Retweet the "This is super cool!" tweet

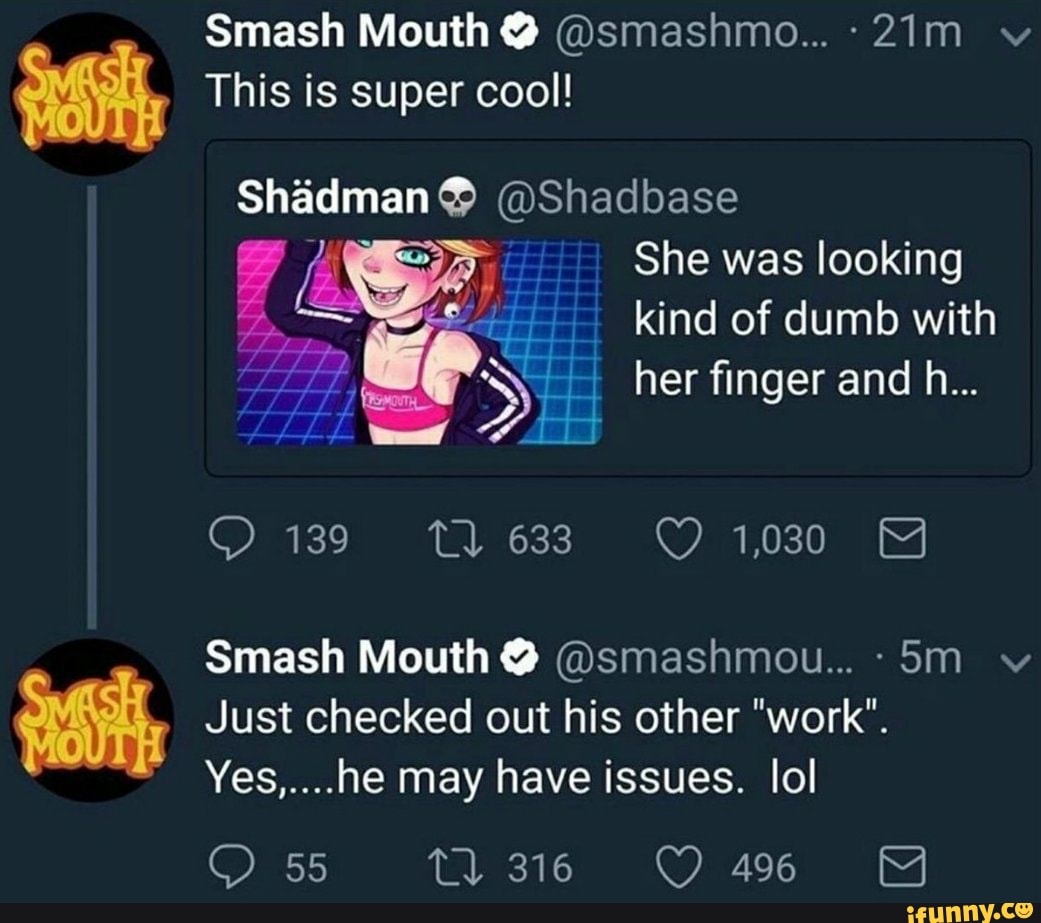click(456, 541)
